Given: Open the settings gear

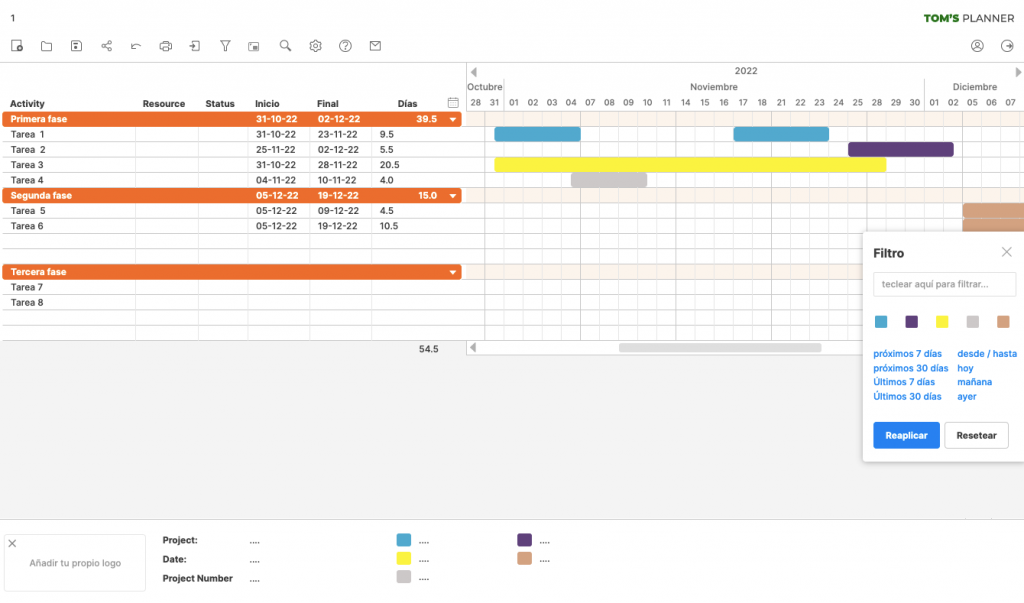Looking at the screenshot, I should point(314,46).
